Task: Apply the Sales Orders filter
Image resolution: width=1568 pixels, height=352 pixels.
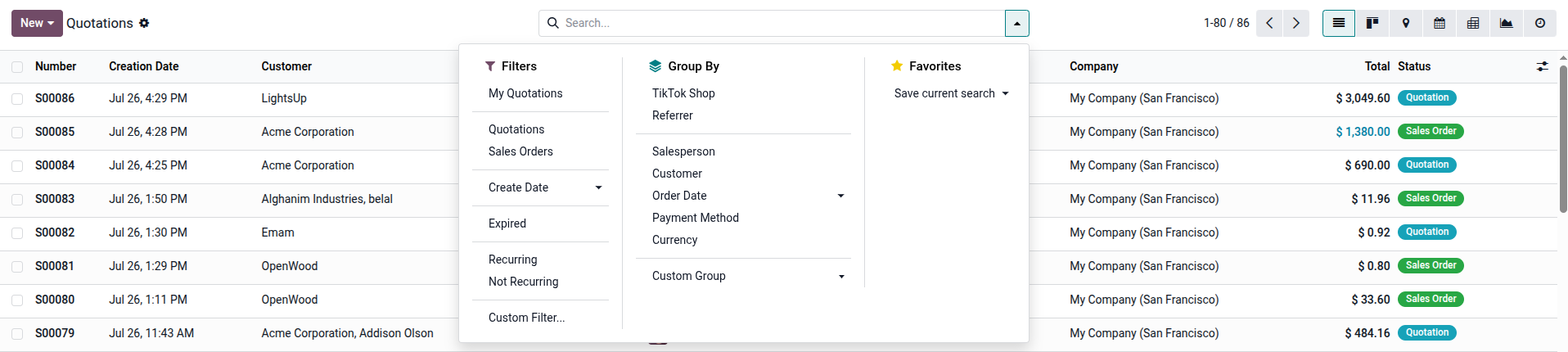Action: point(520,151)
